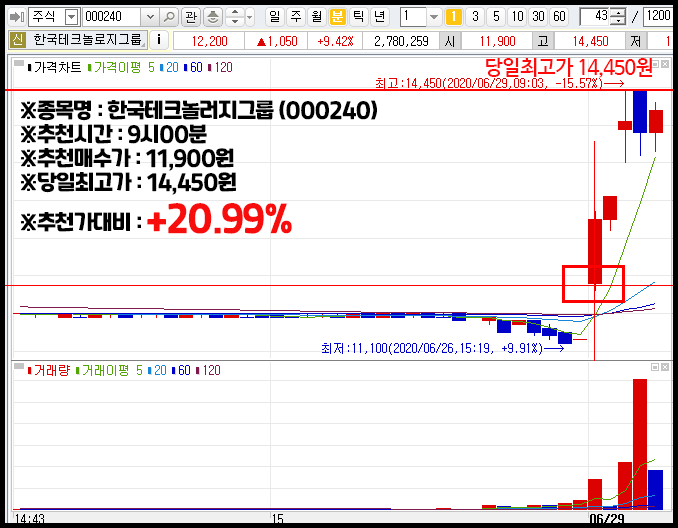Click the change rate +9.42% value
Screen dimensions: 678x528
tap(335, 41)
